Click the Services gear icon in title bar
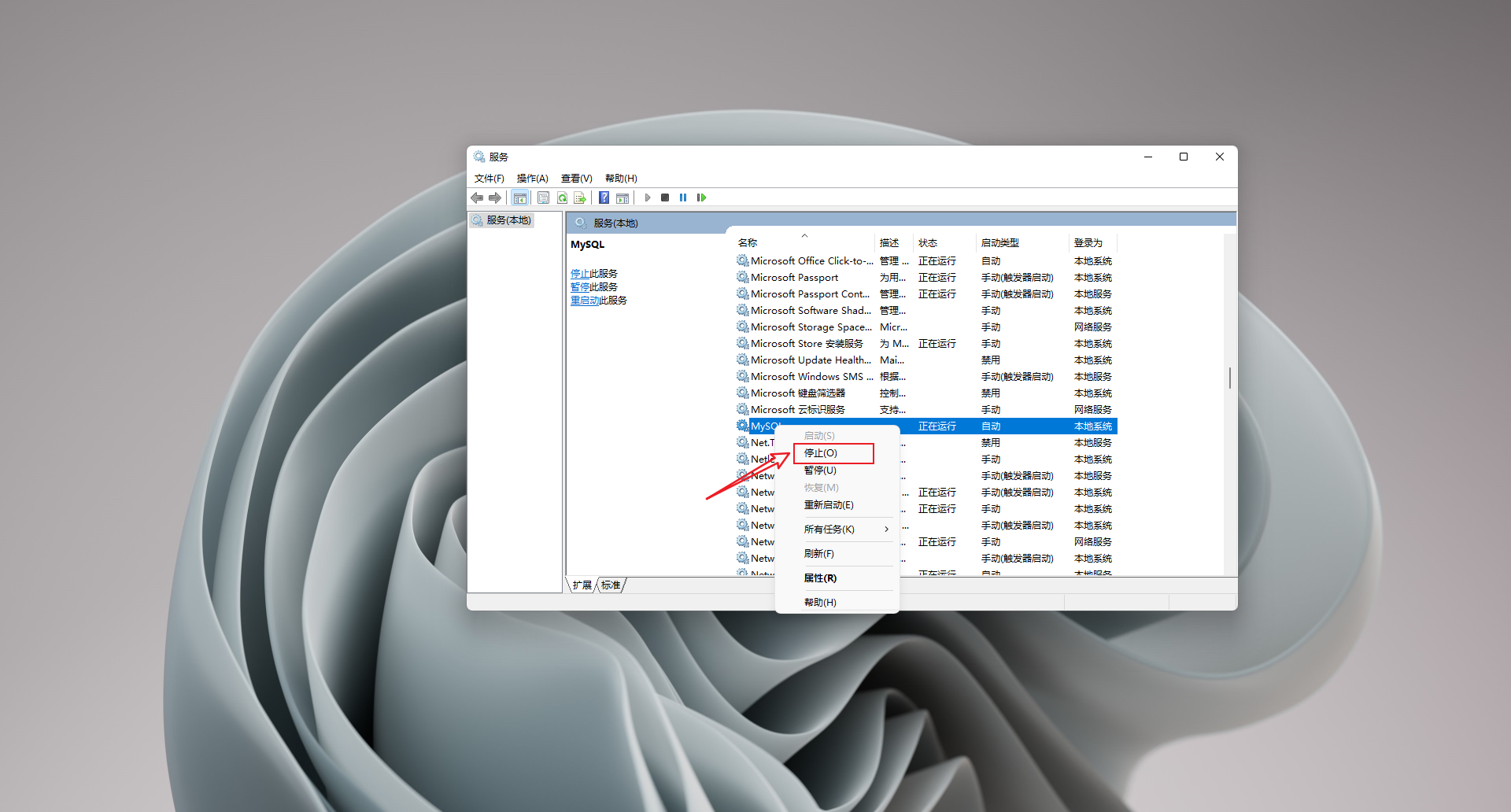1511x812 pixels. (x=479, y=157)
